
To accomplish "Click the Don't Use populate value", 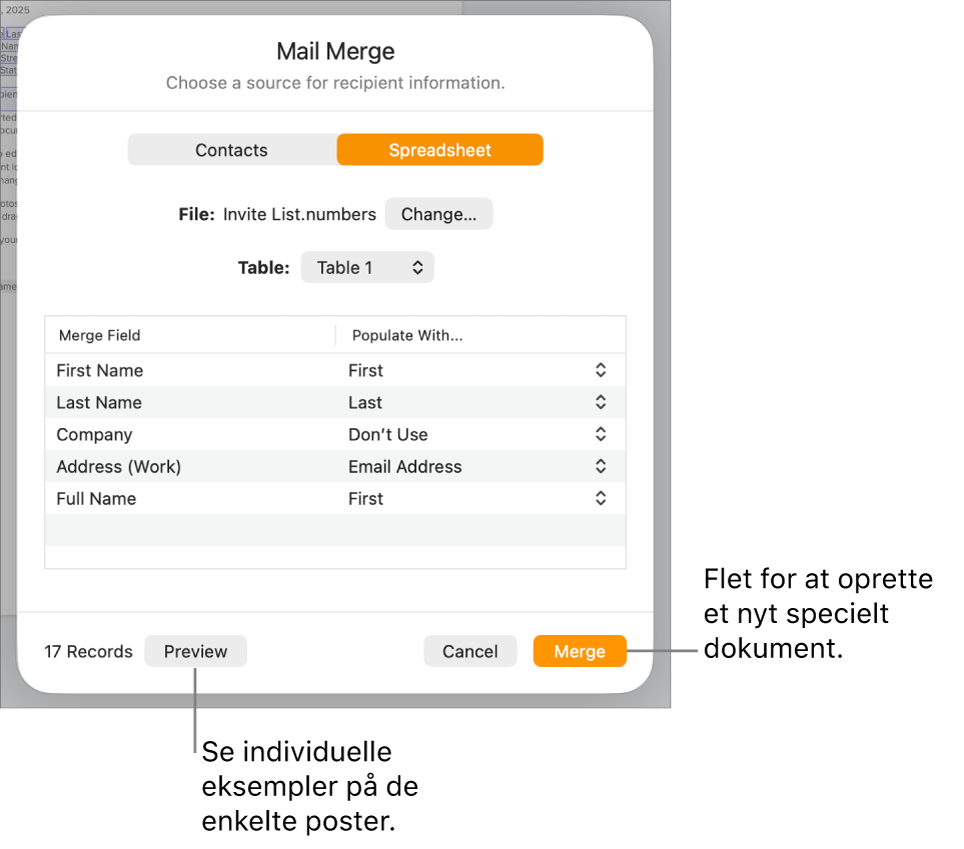I will (388, 435).
